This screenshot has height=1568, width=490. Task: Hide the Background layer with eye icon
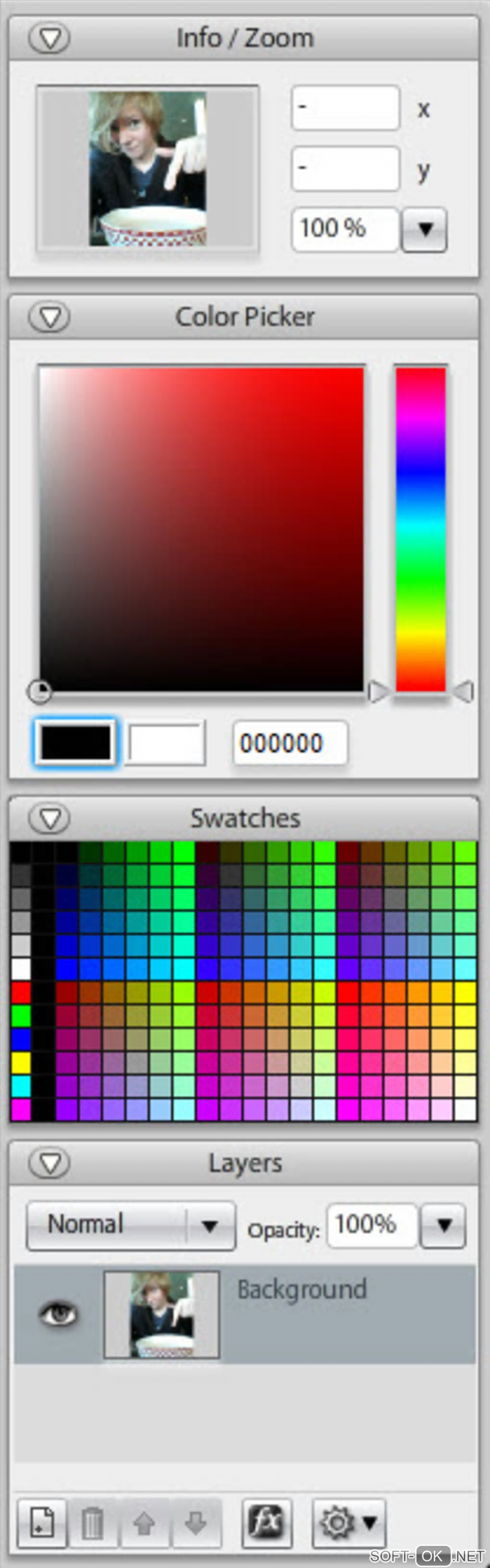click(x=58, y=1313)
